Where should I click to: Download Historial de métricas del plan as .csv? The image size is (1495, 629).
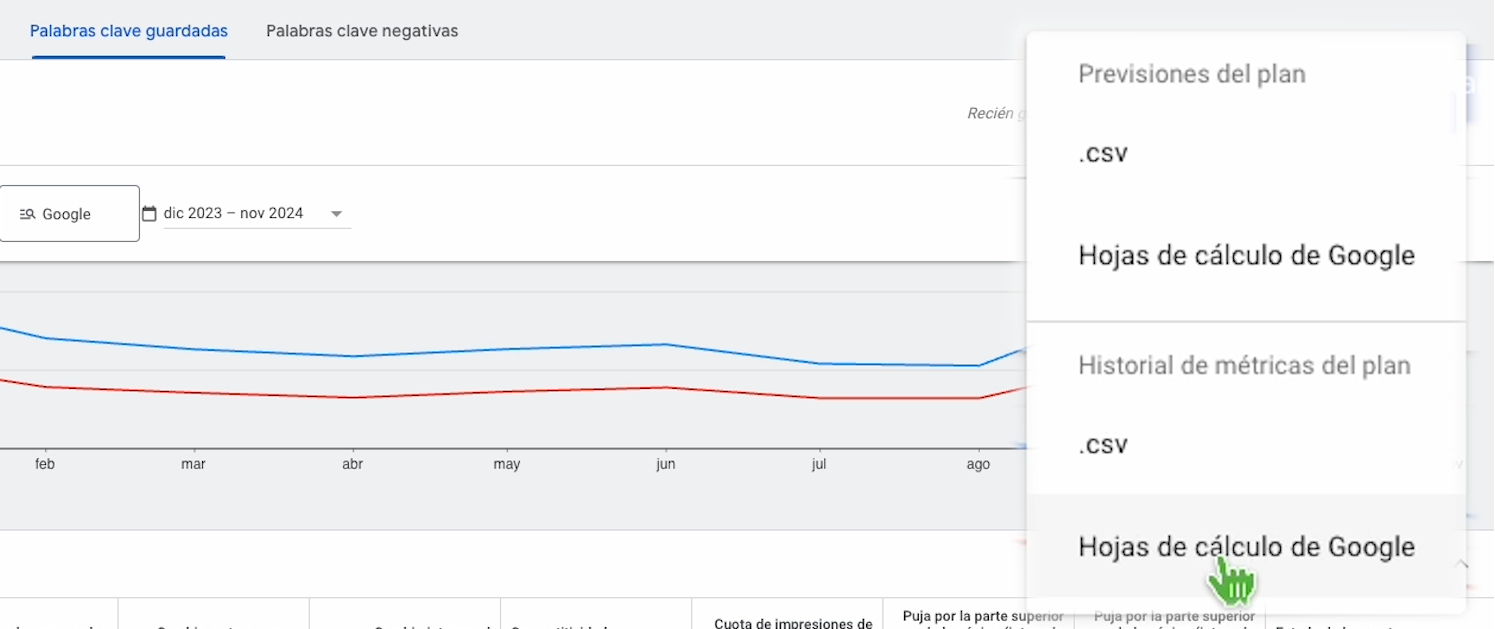[x=1104, y=445]
